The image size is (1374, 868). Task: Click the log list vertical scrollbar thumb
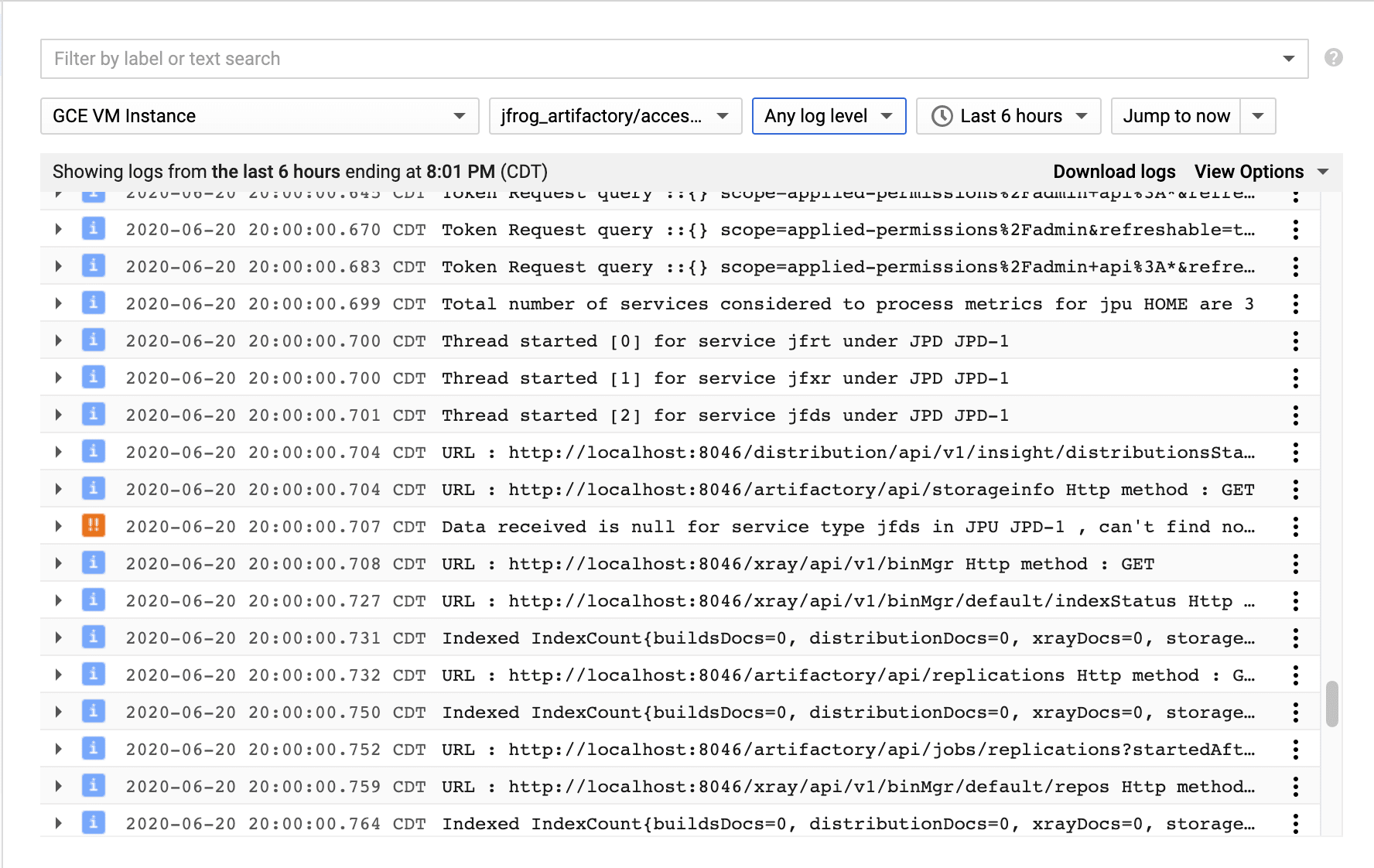pyautogui.click(x=1331, y=704)
